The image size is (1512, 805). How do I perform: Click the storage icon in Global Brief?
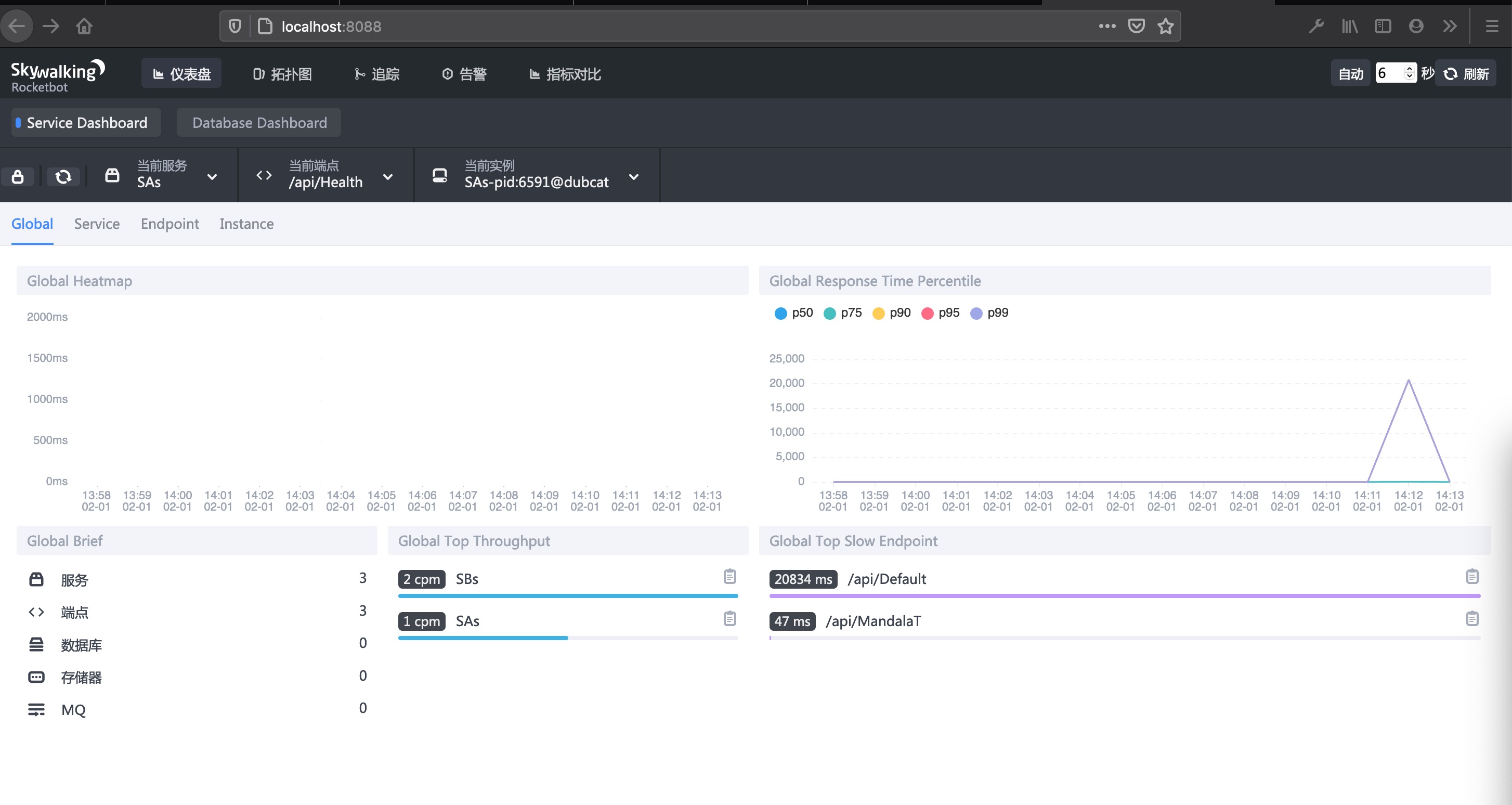tap(36, 677)
